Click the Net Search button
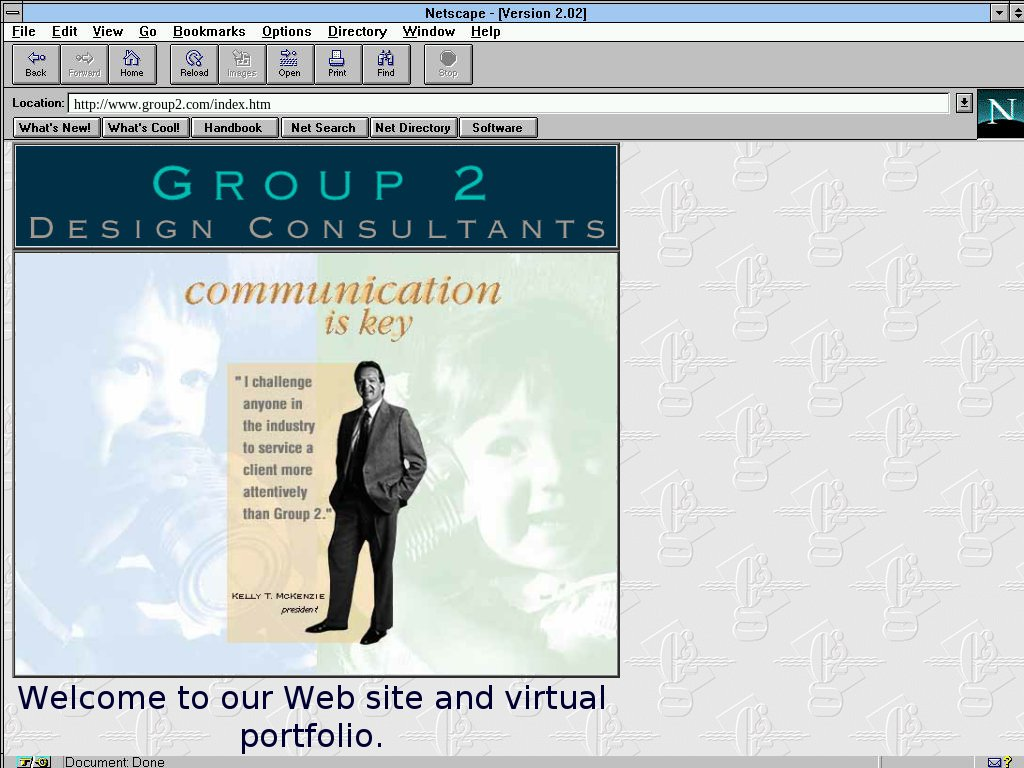This screenshot has width=1024, height=768. click(x=323, y=128)
